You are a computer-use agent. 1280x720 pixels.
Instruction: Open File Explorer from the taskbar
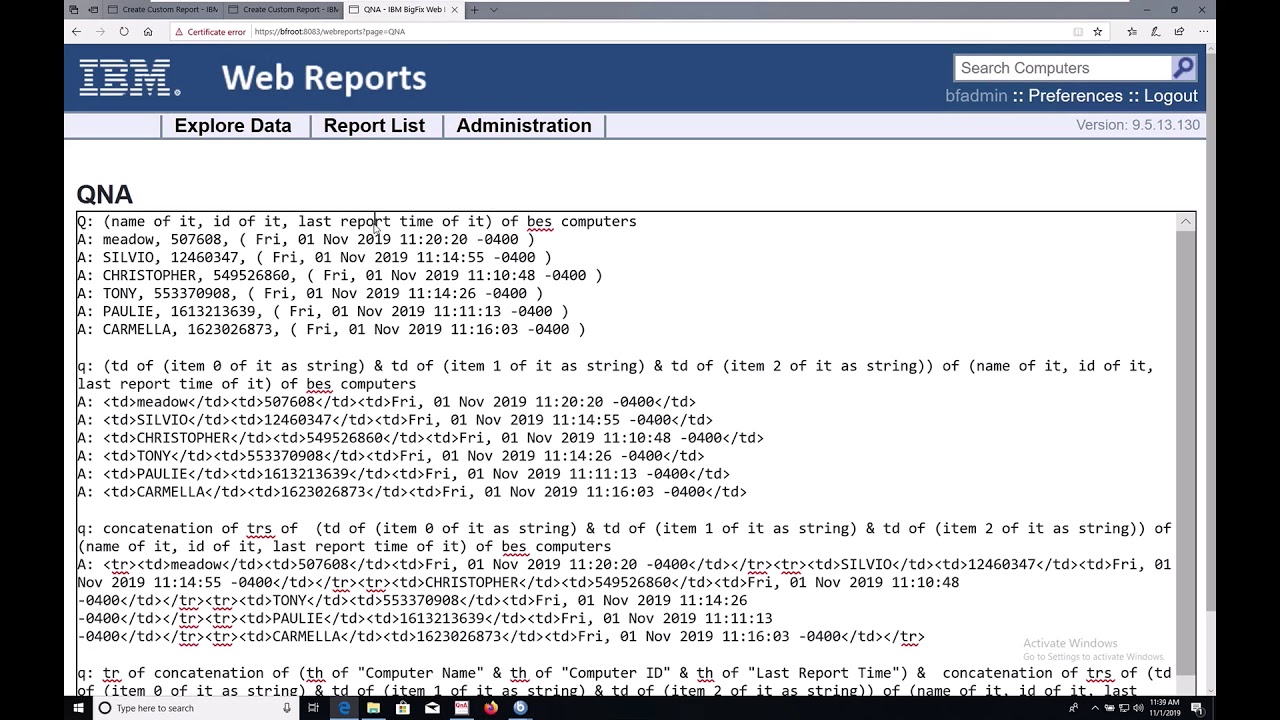[373, 708]
